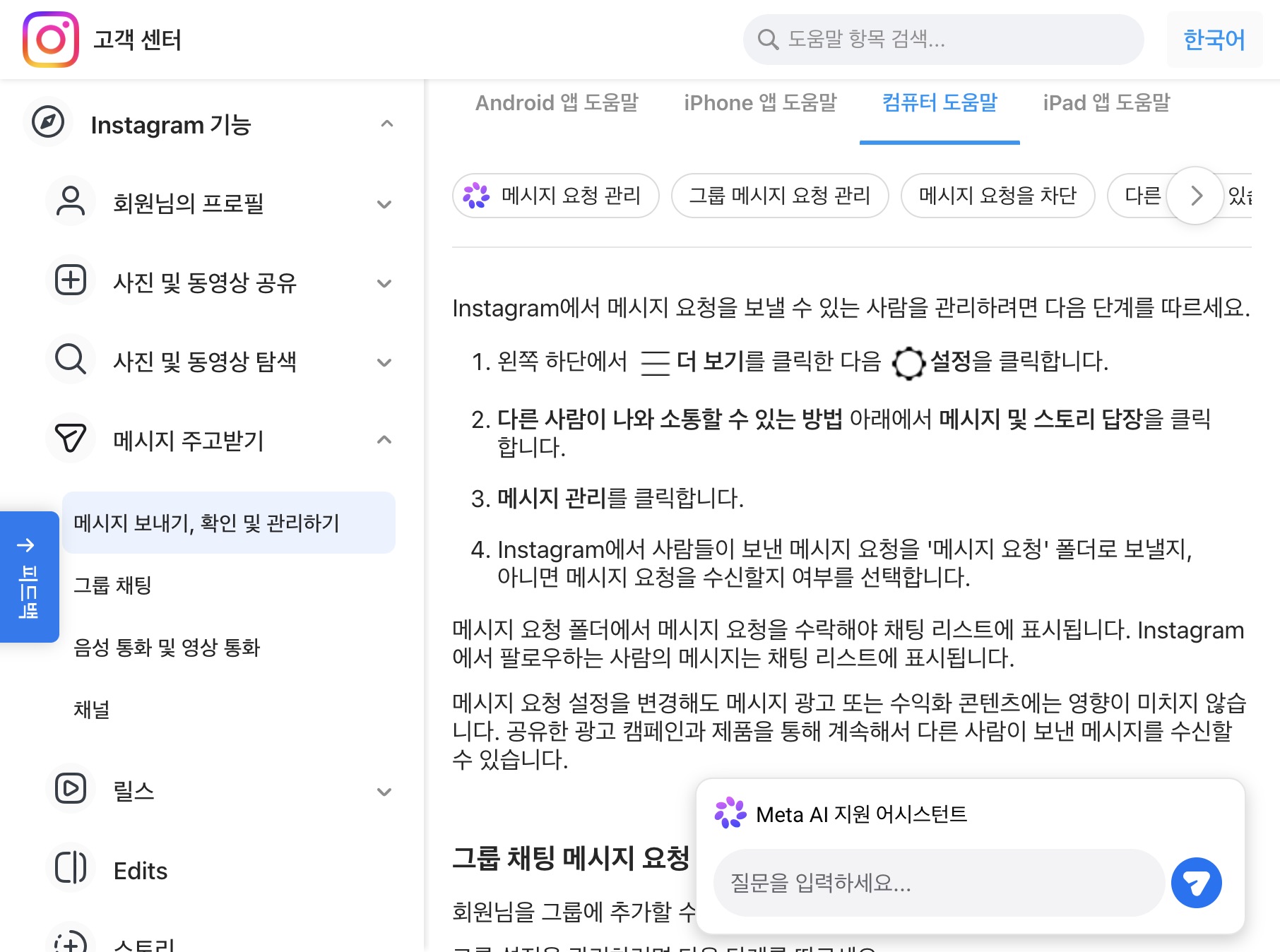Viewport: 1280px width, 952px height.
Task: Click the messaging paper-plane icon in sidebar
Action: point(71,439)
